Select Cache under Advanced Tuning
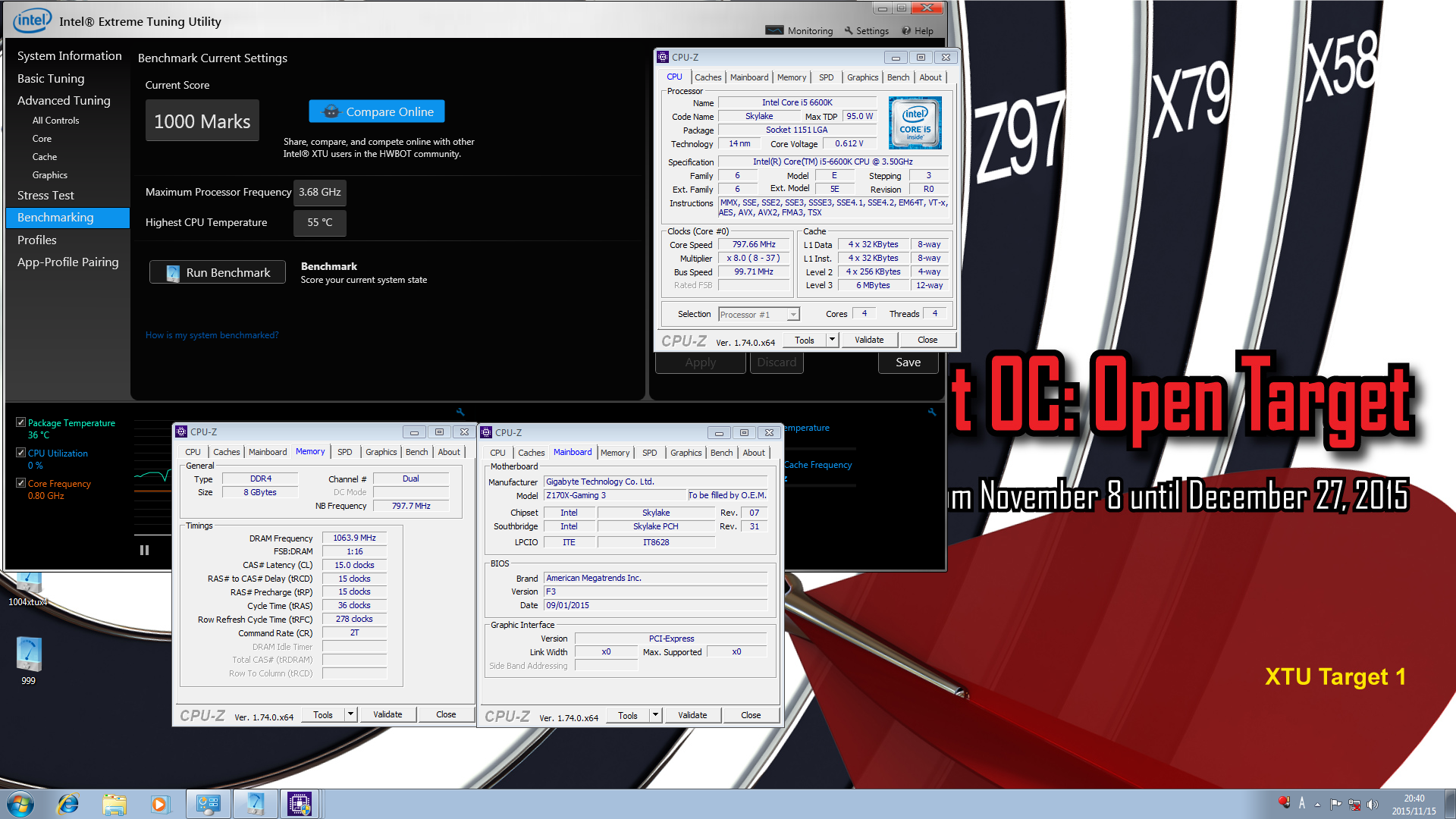Viewport: 1456px width, 819px height. click(45, 157)
